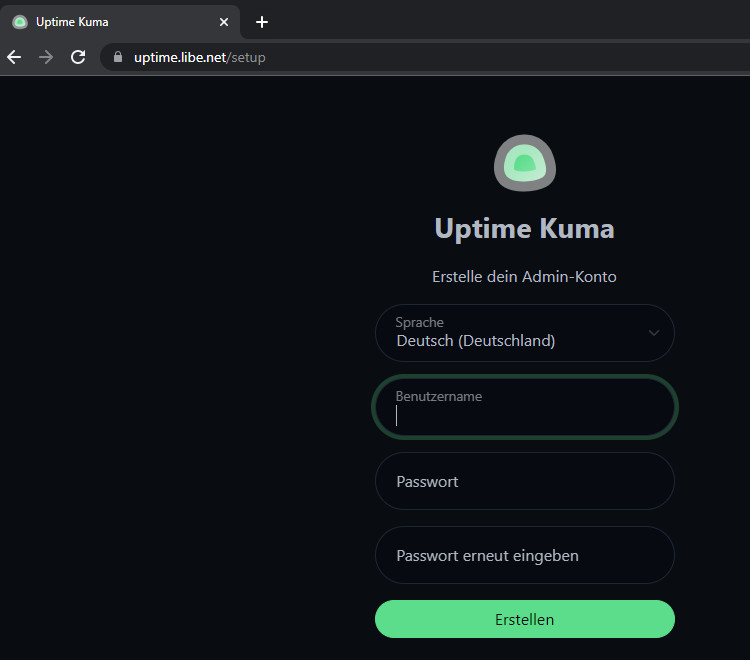This screenshot has width=750, height=660.
Task: Click the Erstelle dein Admin-Konto text
Action: [x=524, y=277]
